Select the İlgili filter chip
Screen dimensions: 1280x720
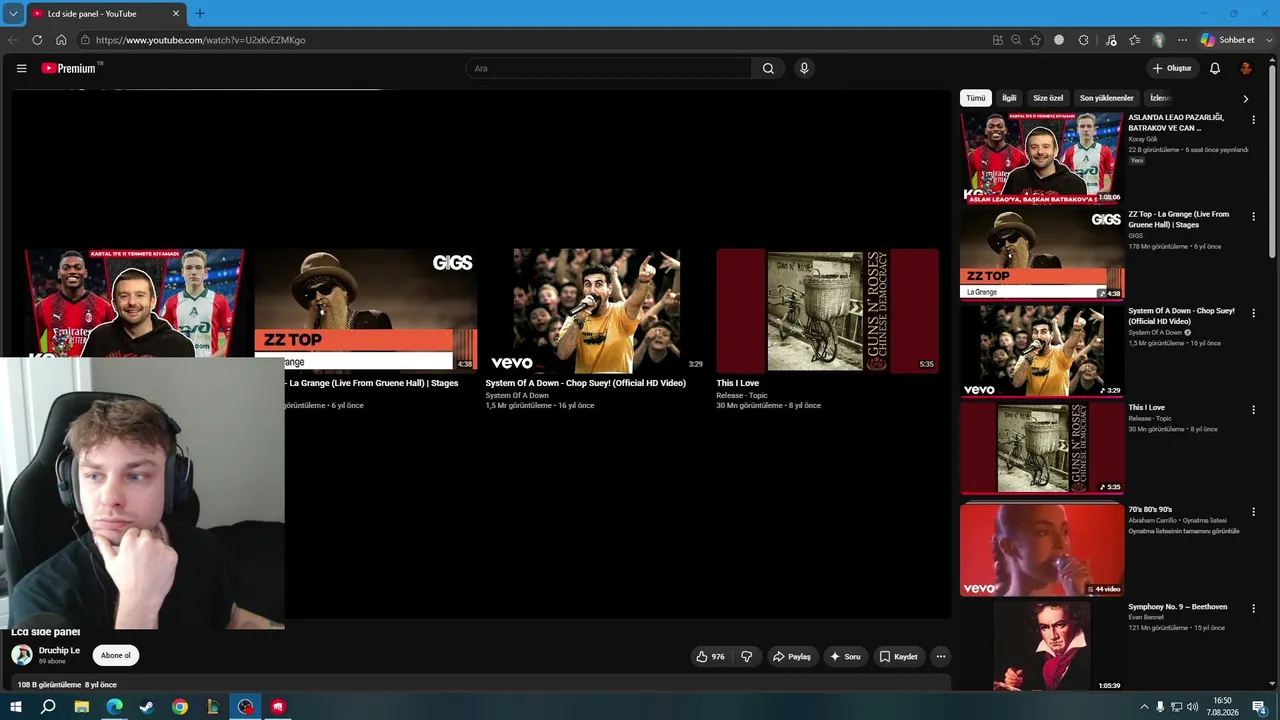coord(1009,98)
